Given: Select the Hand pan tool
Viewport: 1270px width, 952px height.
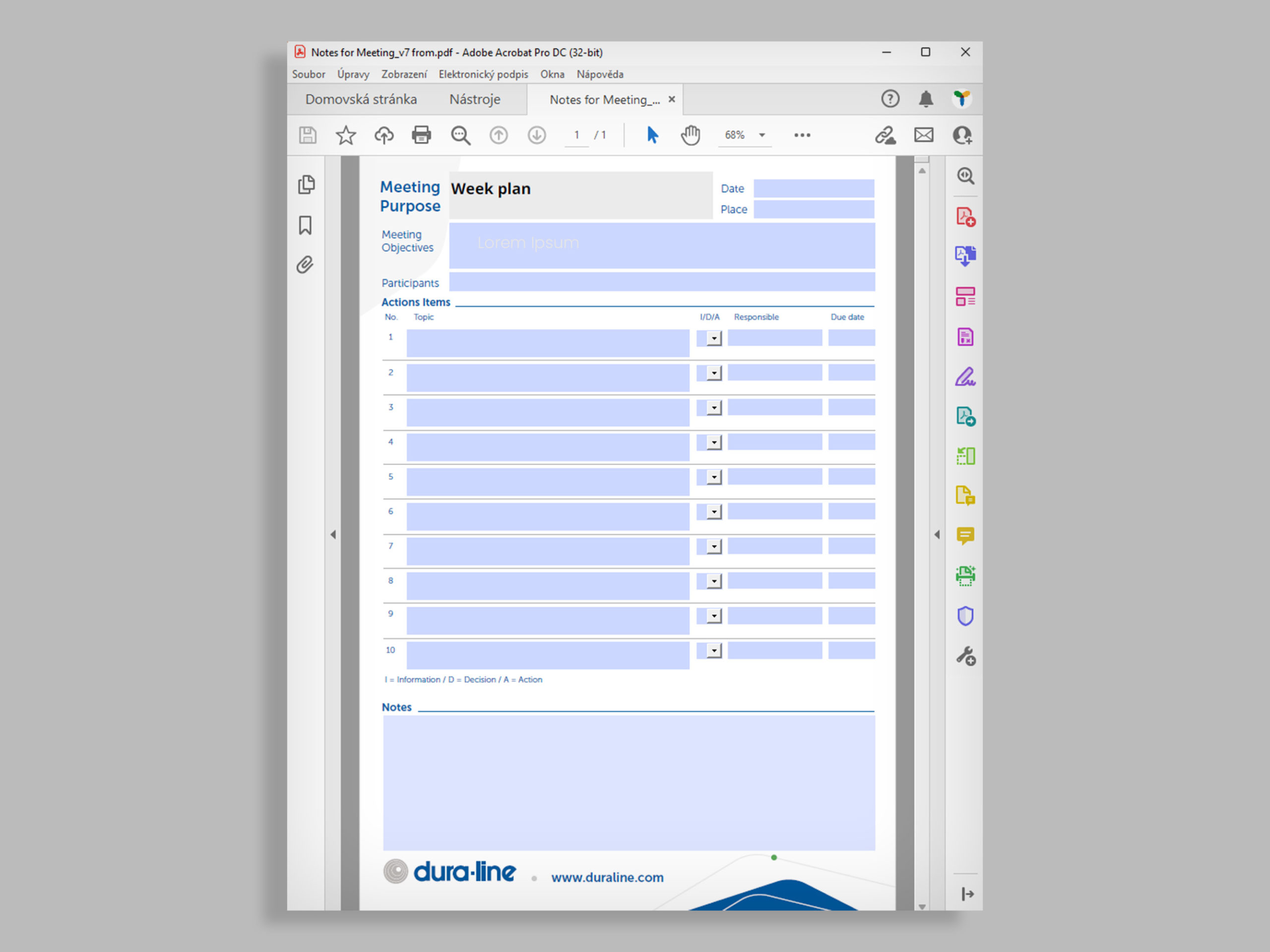Looking at the screenshot, I should [690, 135].
